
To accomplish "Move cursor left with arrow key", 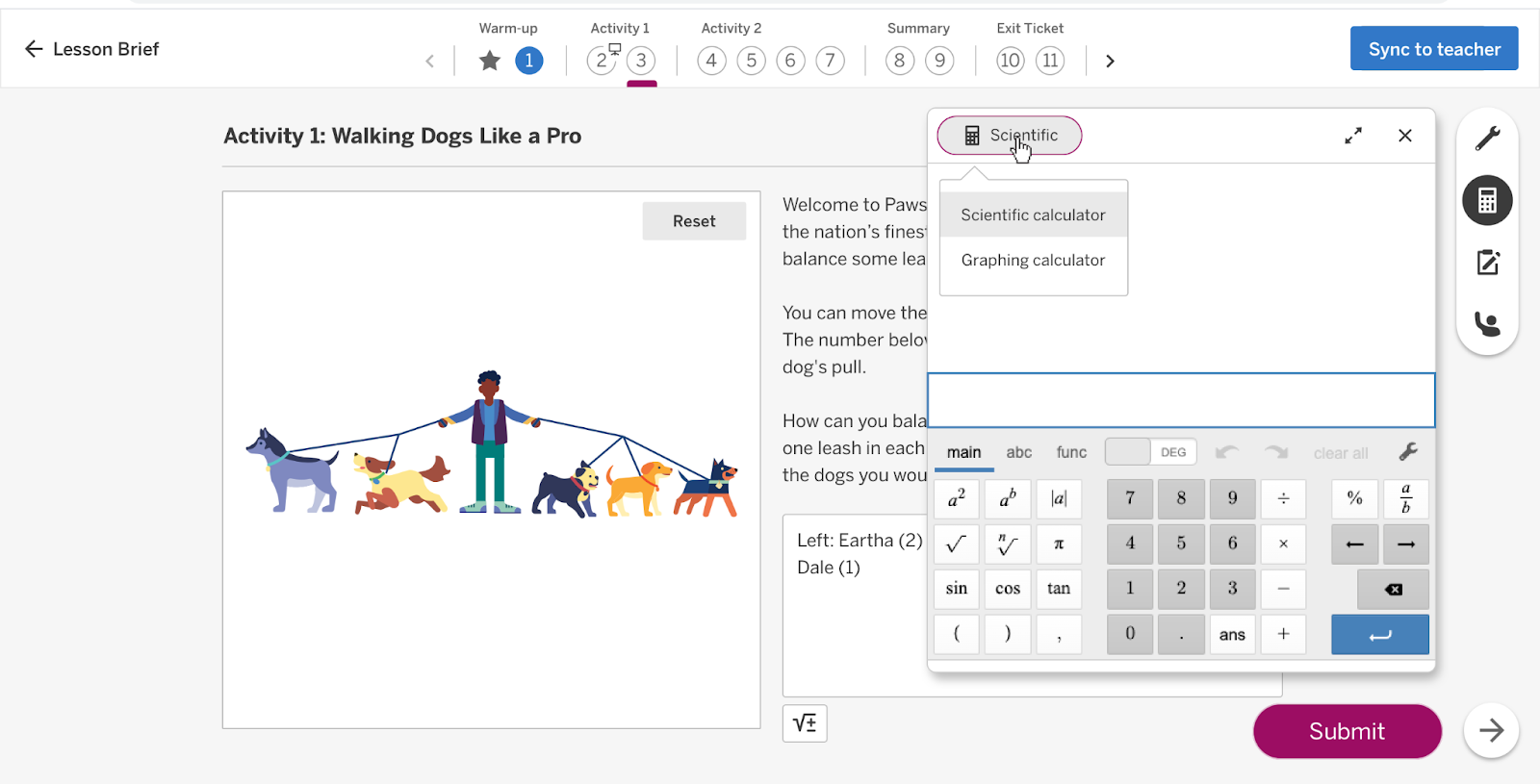I will [x=1354, y=544].
